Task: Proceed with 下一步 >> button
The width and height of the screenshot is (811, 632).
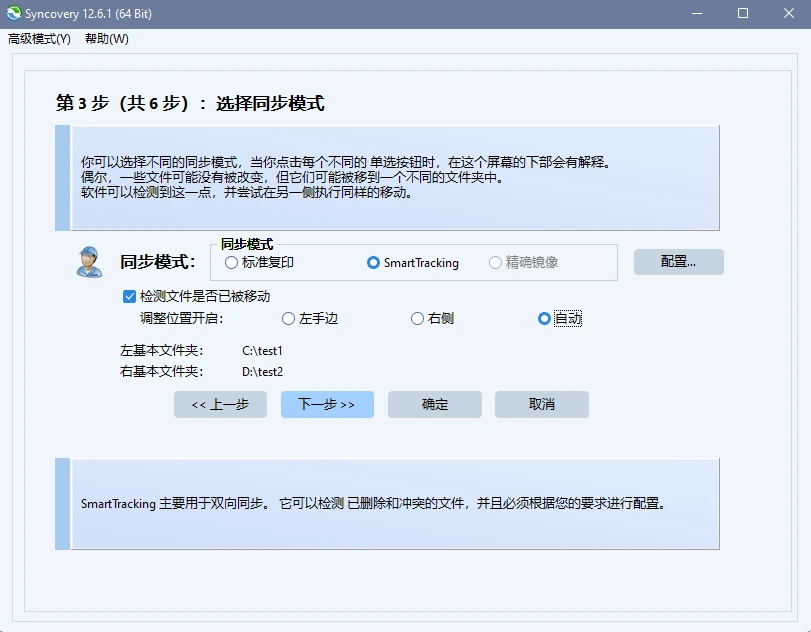Action: pos(327,404)
